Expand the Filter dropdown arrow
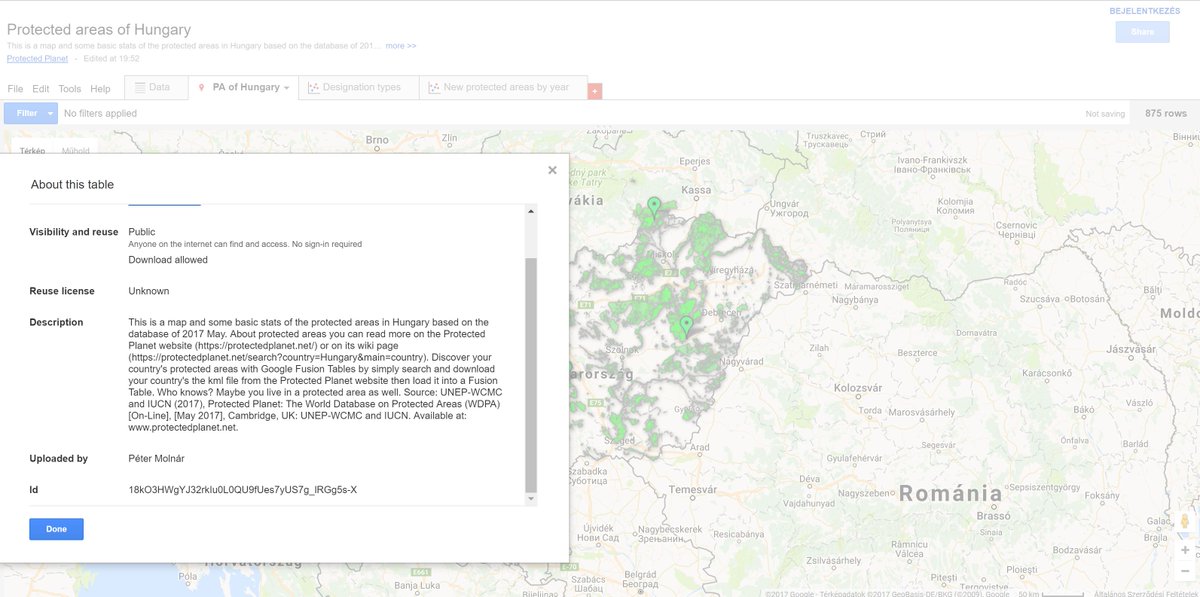This screenshot has width=1200, height=597. [x=51, y=113]
